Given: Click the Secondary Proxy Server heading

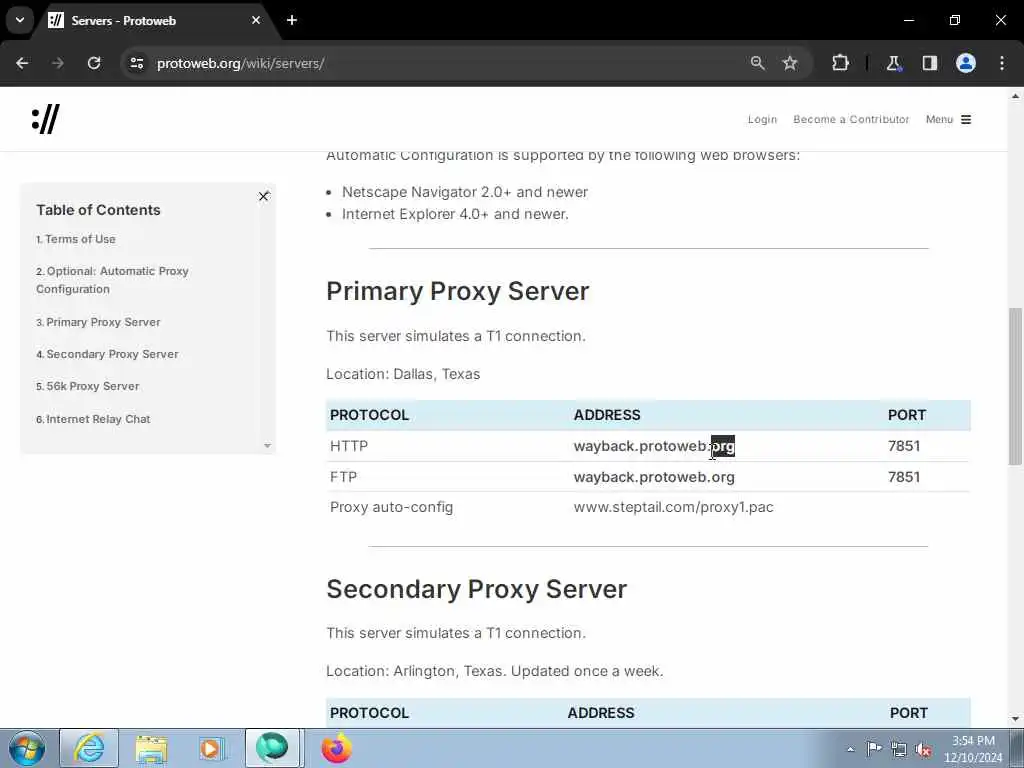Looking at the screenshot, I should point(476,589).
